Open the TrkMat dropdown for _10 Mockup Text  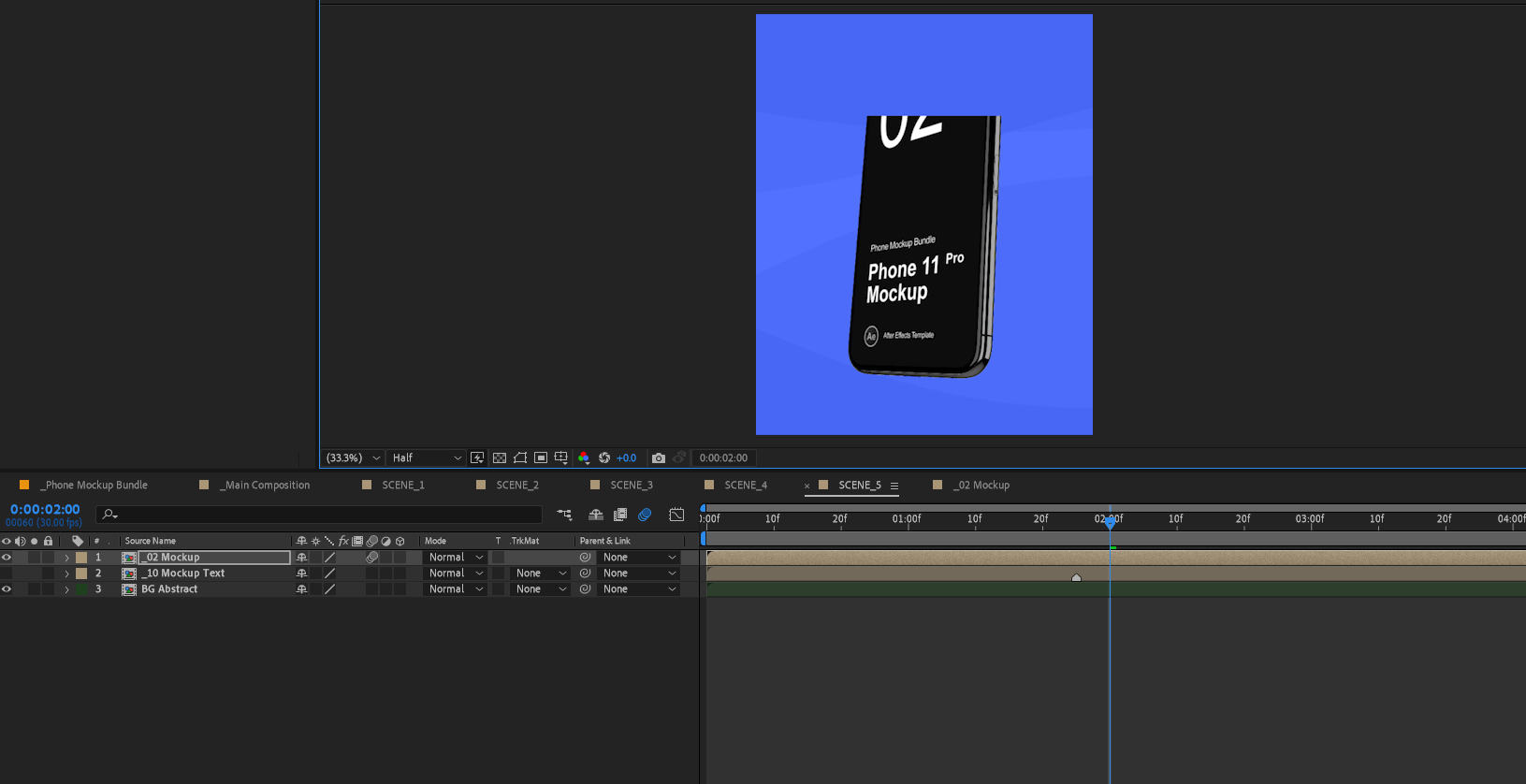[540, 573]
